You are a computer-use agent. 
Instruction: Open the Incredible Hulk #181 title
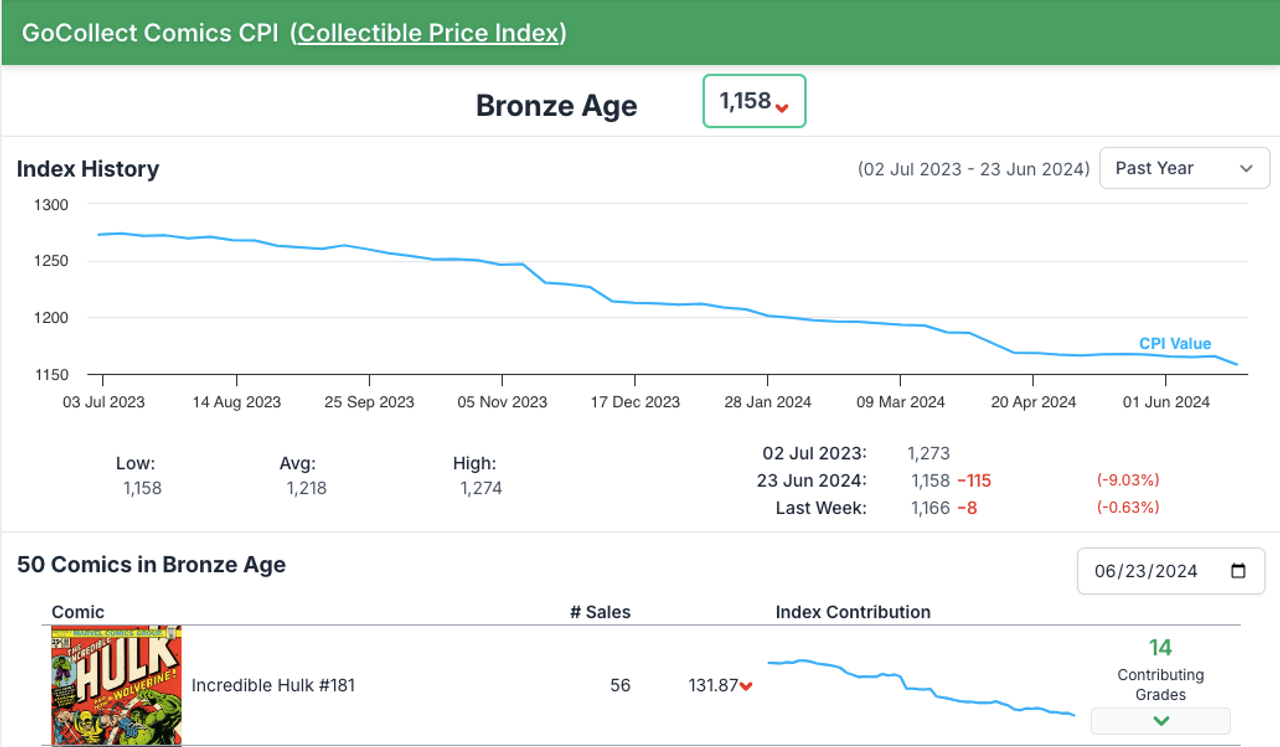pos(273,686)
